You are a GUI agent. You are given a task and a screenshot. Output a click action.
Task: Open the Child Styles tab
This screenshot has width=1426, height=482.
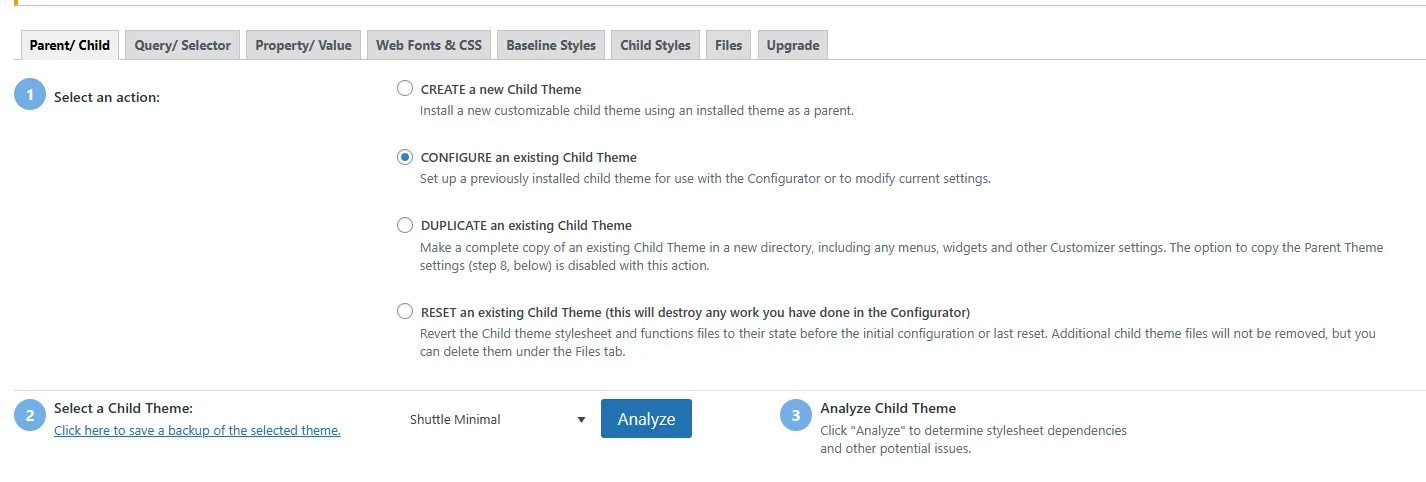pos(655,45)
